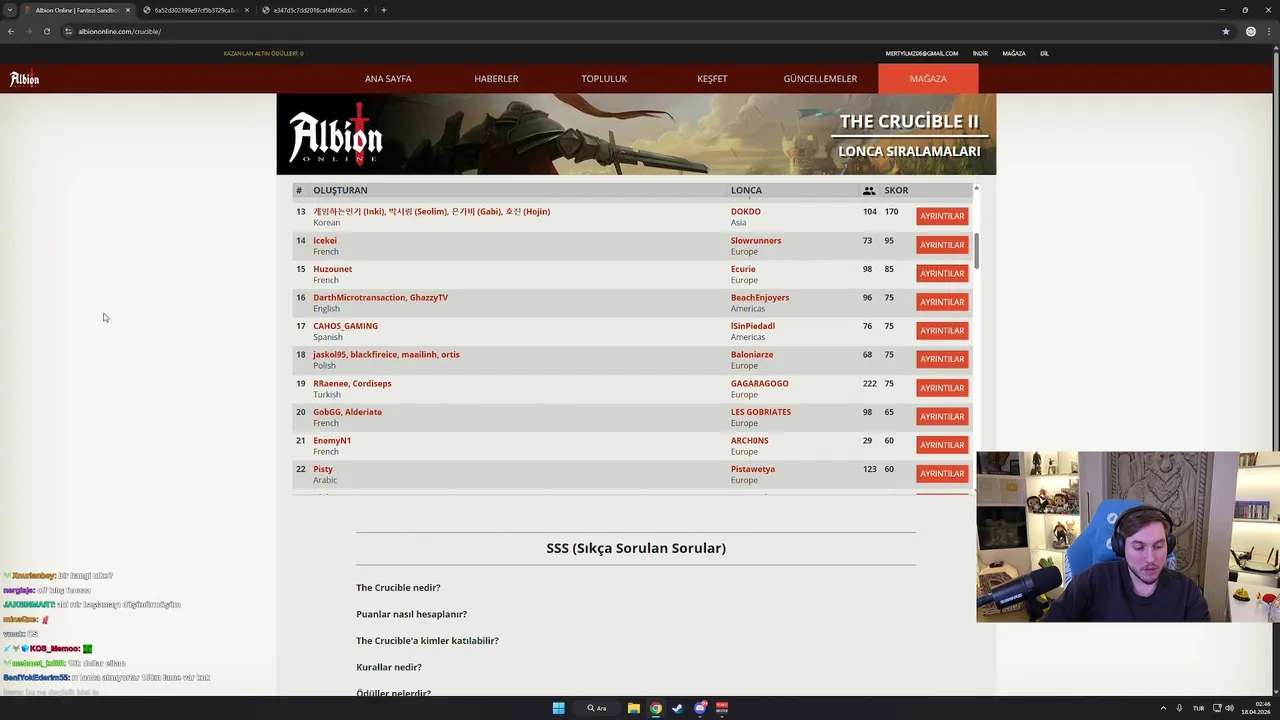1280x720 pixels.
Task: Open the site information icon in address bar
Action: coord(68,31)
